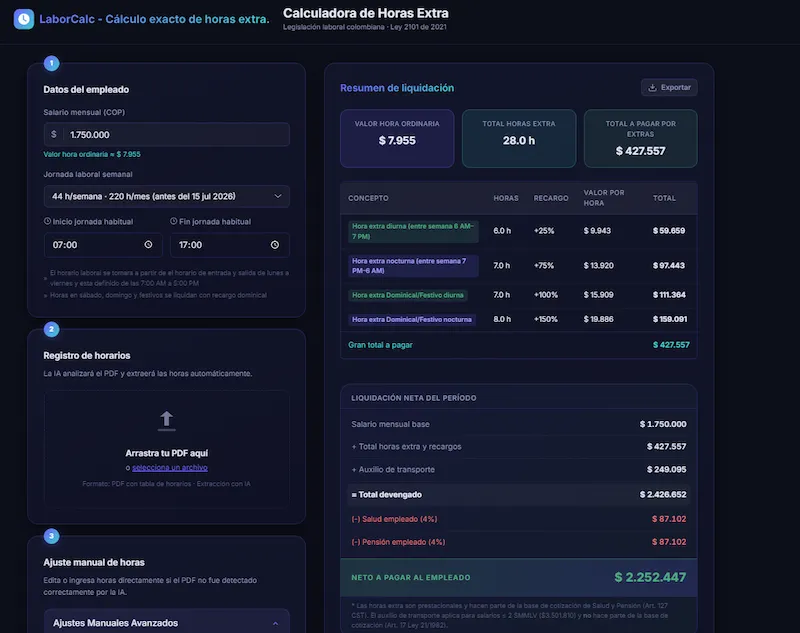Click the Valor hora ordinaria summary card
This screenshot has height=633, width=800.
(397, 138)
